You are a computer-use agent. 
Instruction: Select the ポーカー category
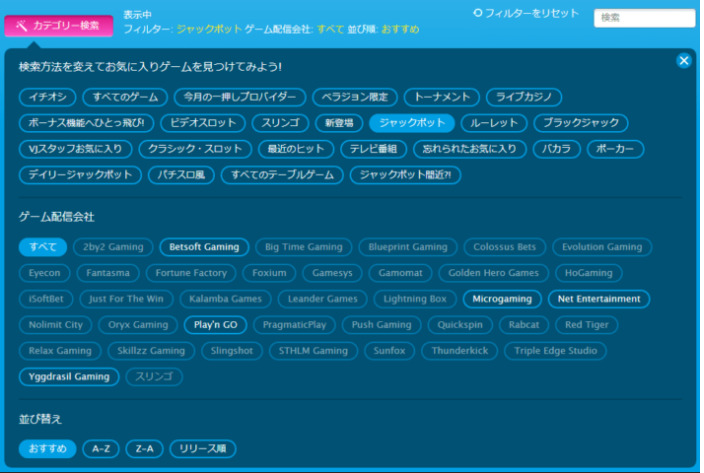point(616,149)
